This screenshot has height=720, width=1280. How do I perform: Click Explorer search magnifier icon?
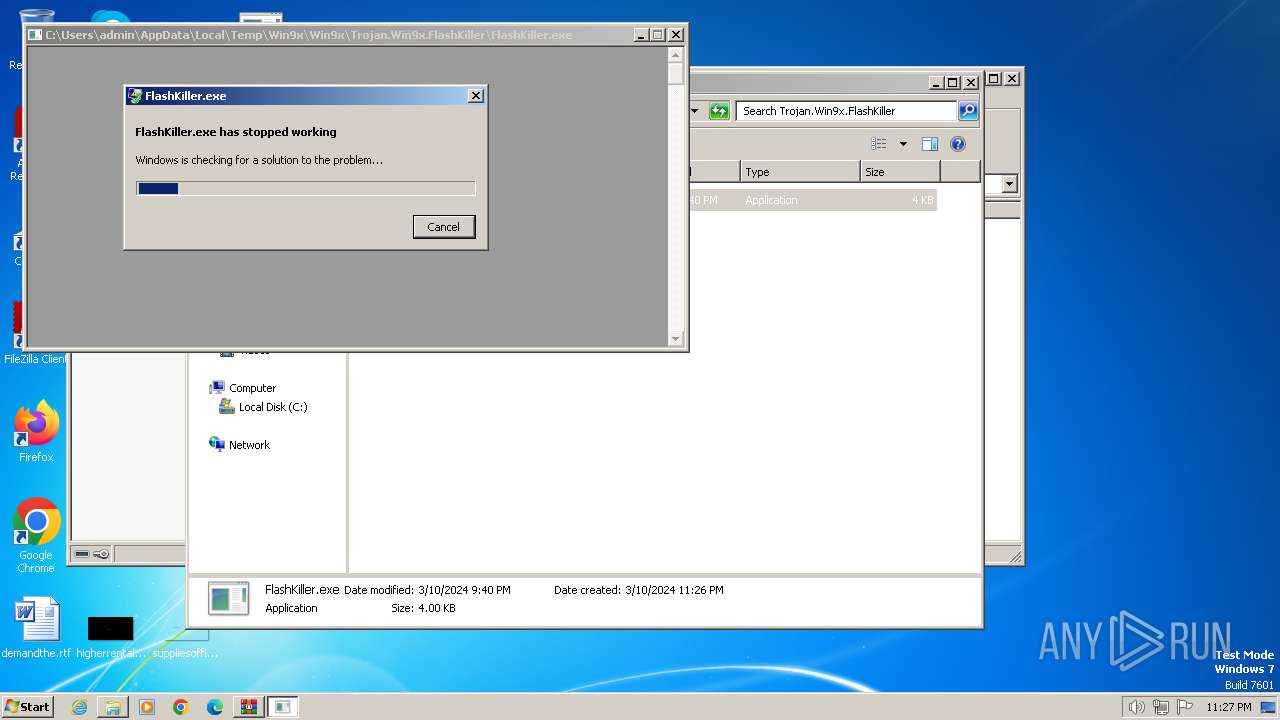point(968,111)
